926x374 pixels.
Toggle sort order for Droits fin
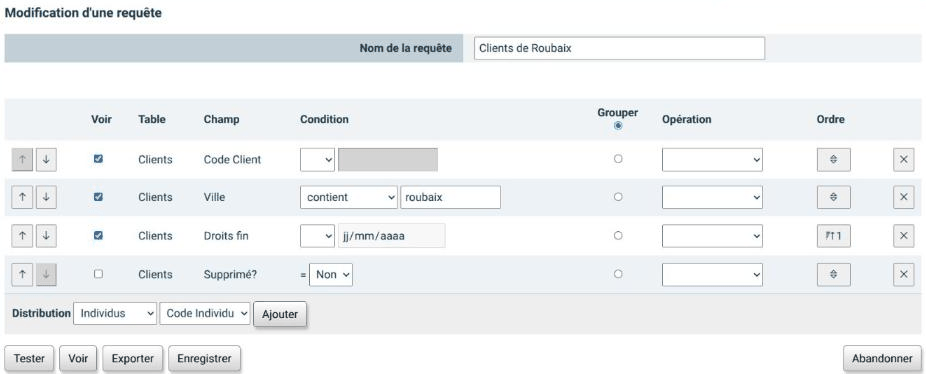(x=833, y=236)
